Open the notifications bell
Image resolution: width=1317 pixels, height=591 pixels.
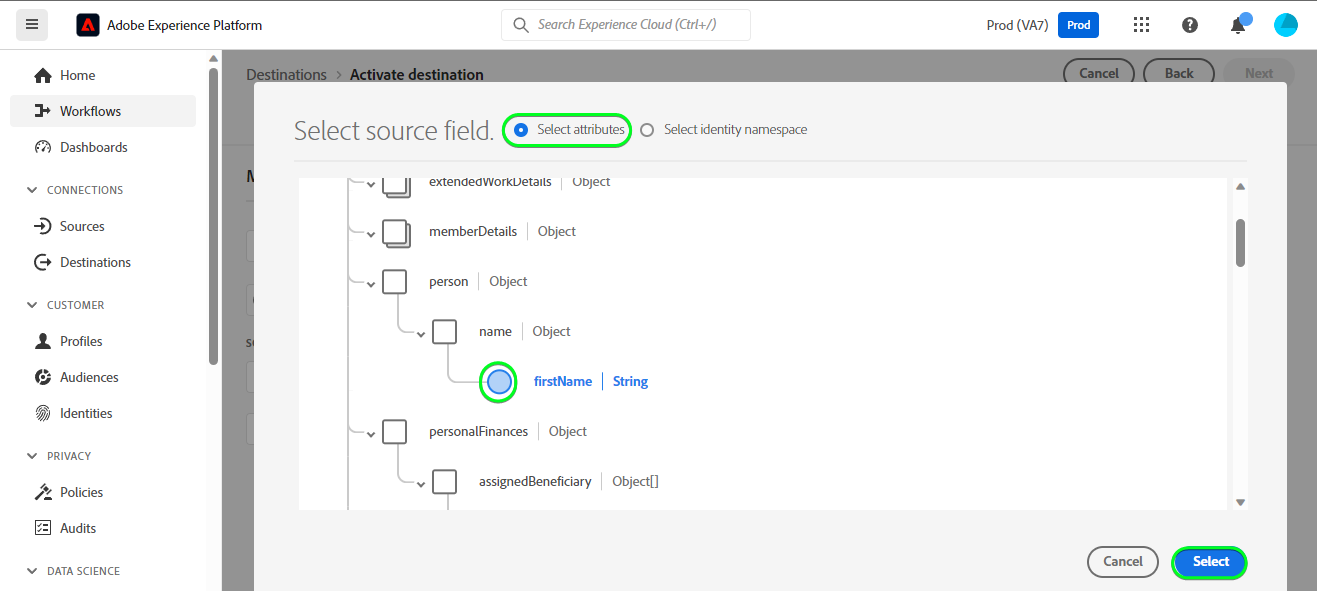tap(1238, 25)
